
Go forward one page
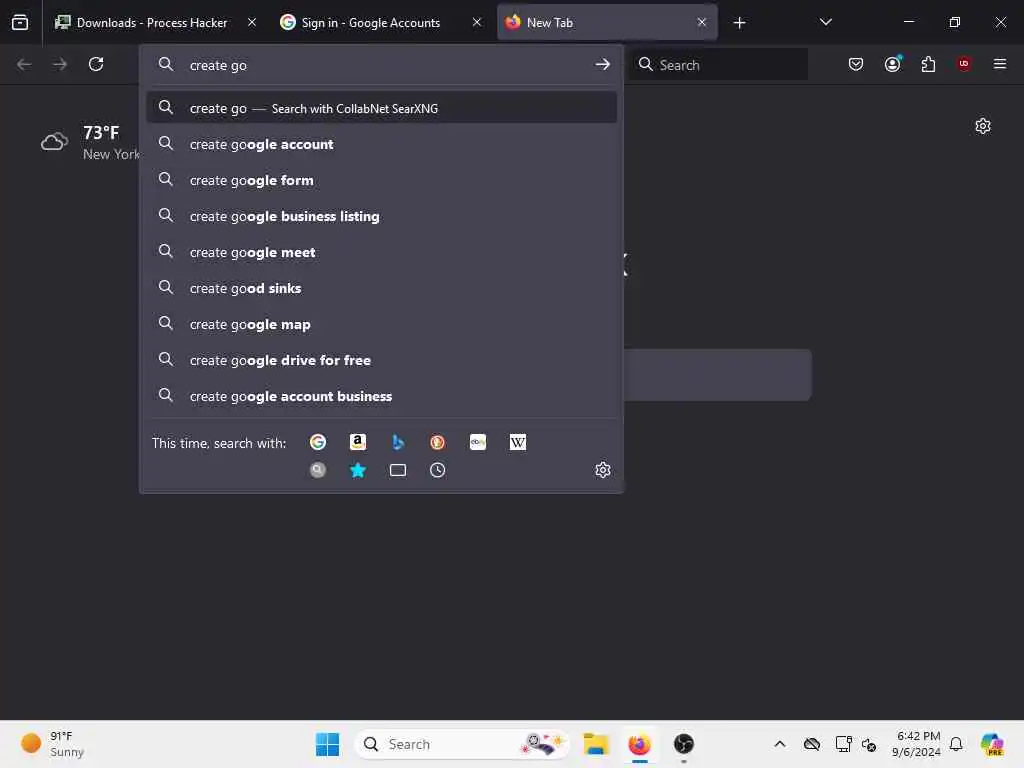pos(60,64)
